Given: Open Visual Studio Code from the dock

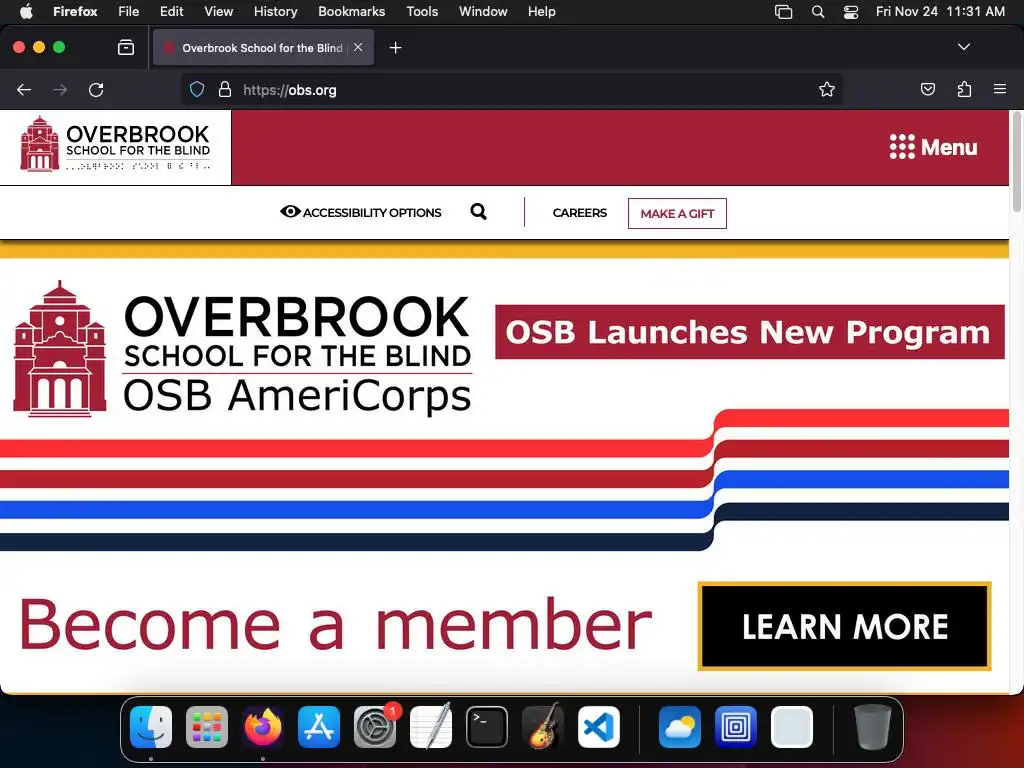Looking at the screenshot, I should pyautogui.click(x=599, y=727).
